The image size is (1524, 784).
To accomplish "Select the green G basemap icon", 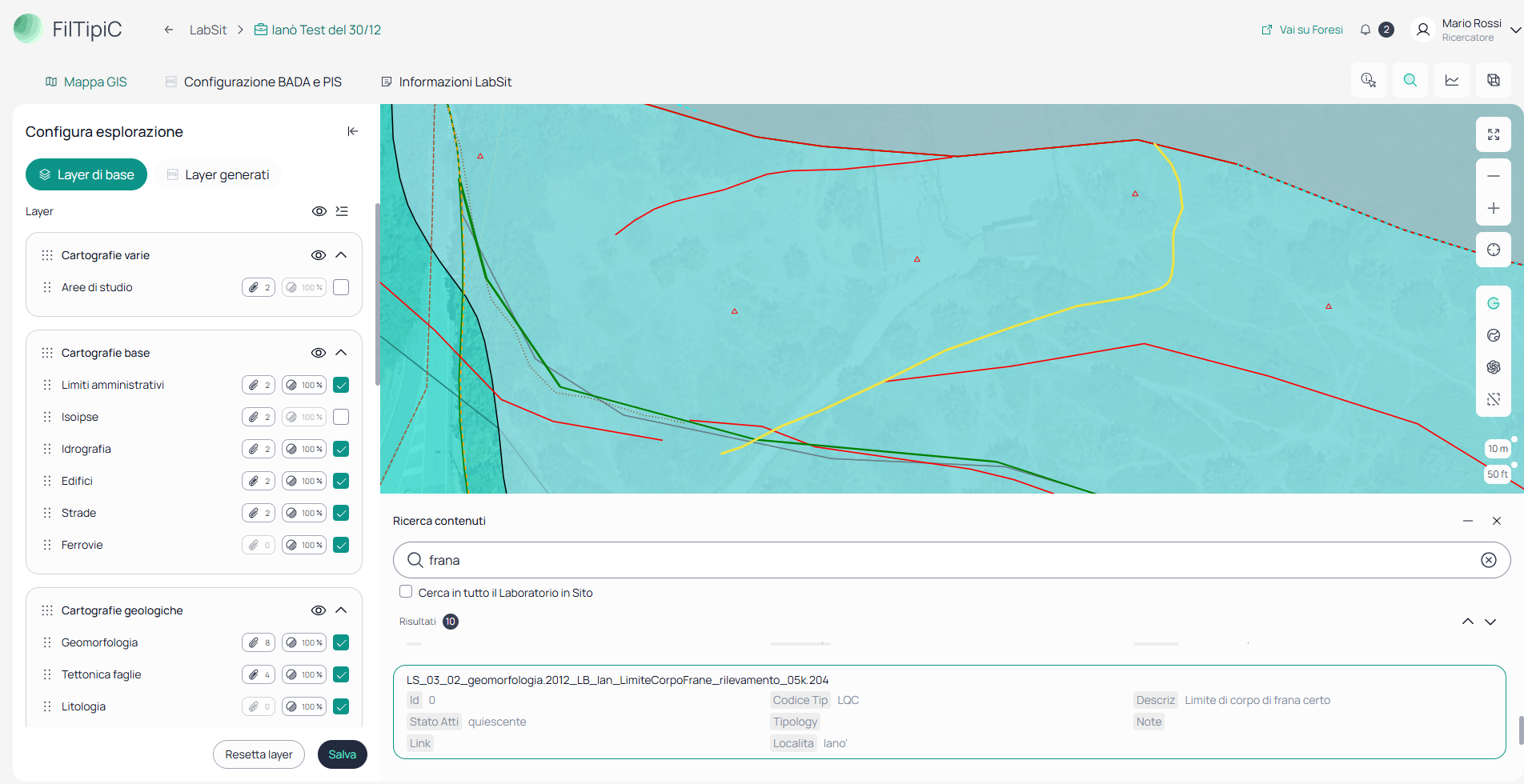I will 1494,303.
